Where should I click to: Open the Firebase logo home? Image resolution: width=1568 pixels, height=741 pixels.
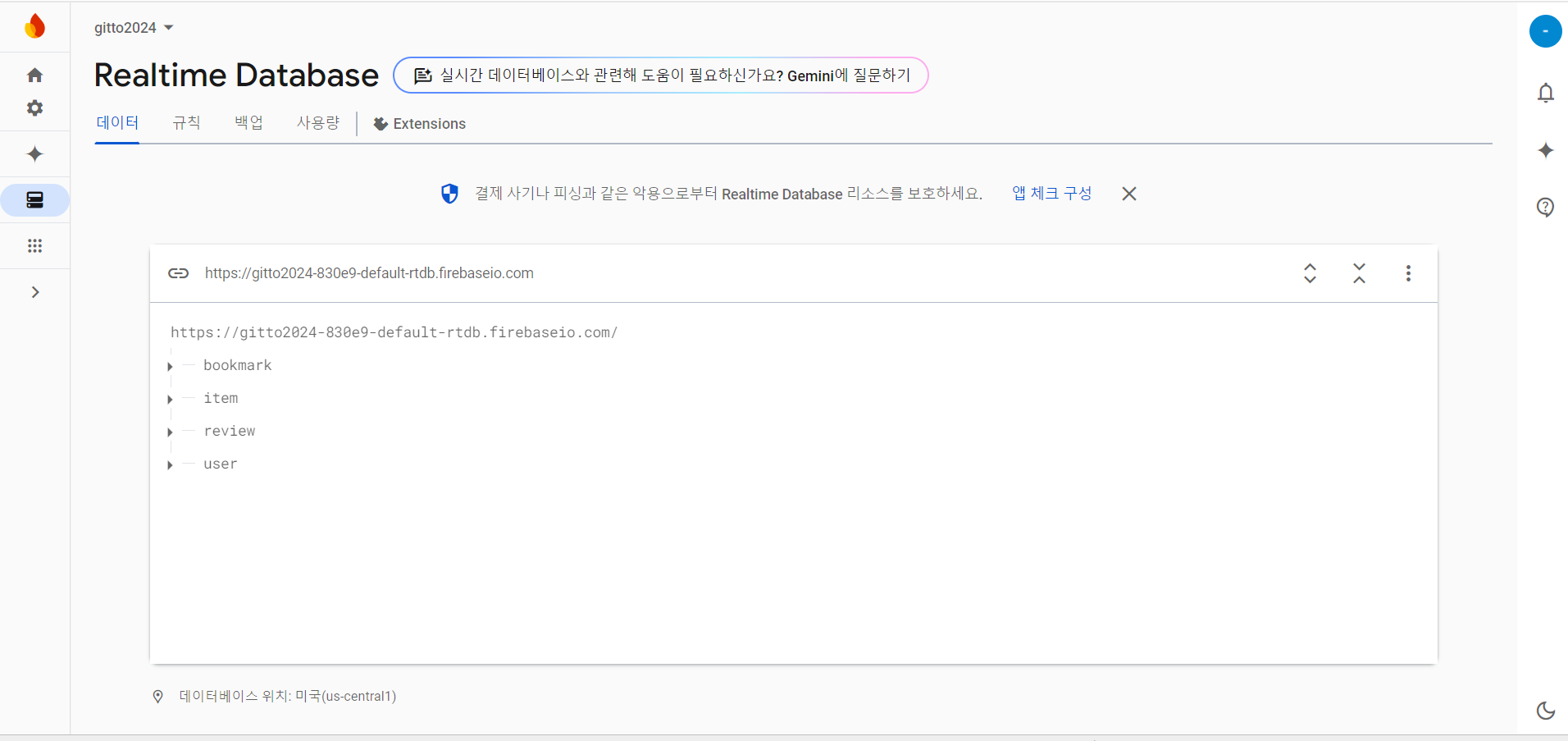[x=34, y=26]
